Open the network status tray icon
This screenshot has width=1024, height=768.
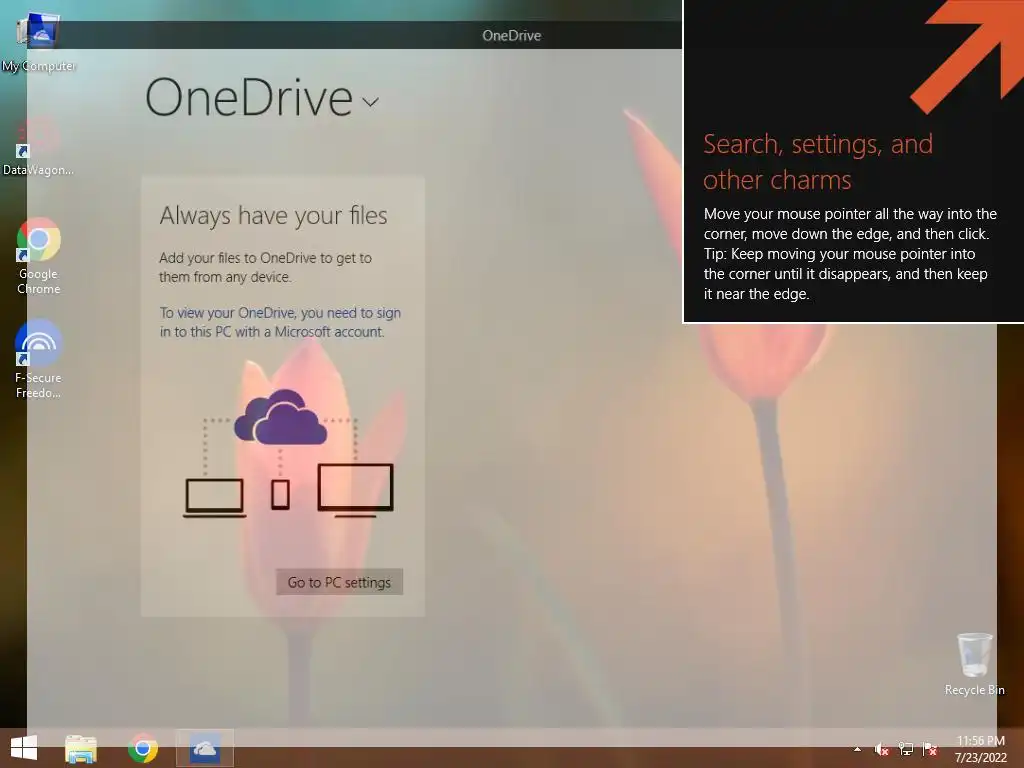coord(906,749)
